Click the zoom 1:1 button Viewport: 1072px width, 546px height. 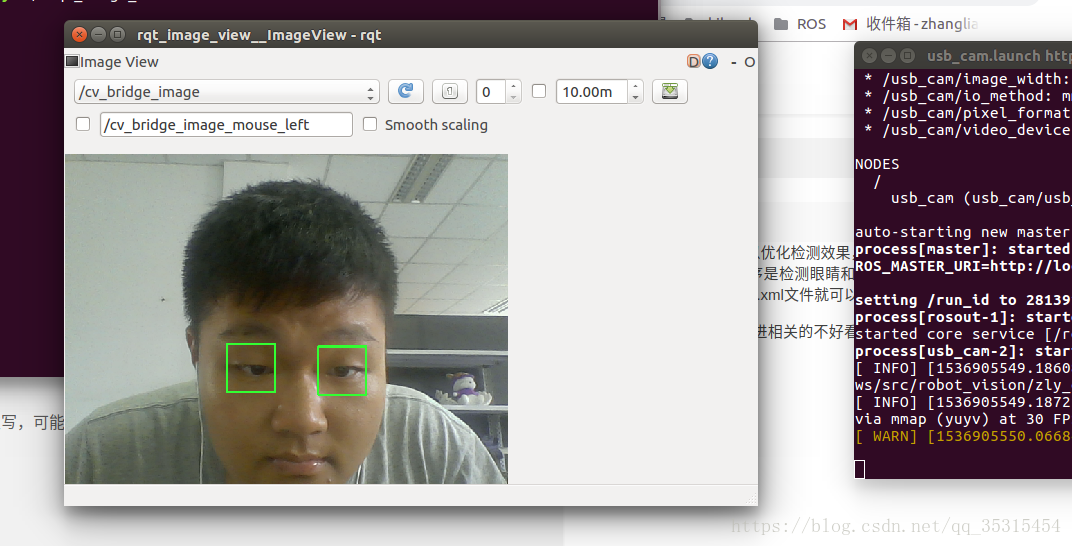449,92
